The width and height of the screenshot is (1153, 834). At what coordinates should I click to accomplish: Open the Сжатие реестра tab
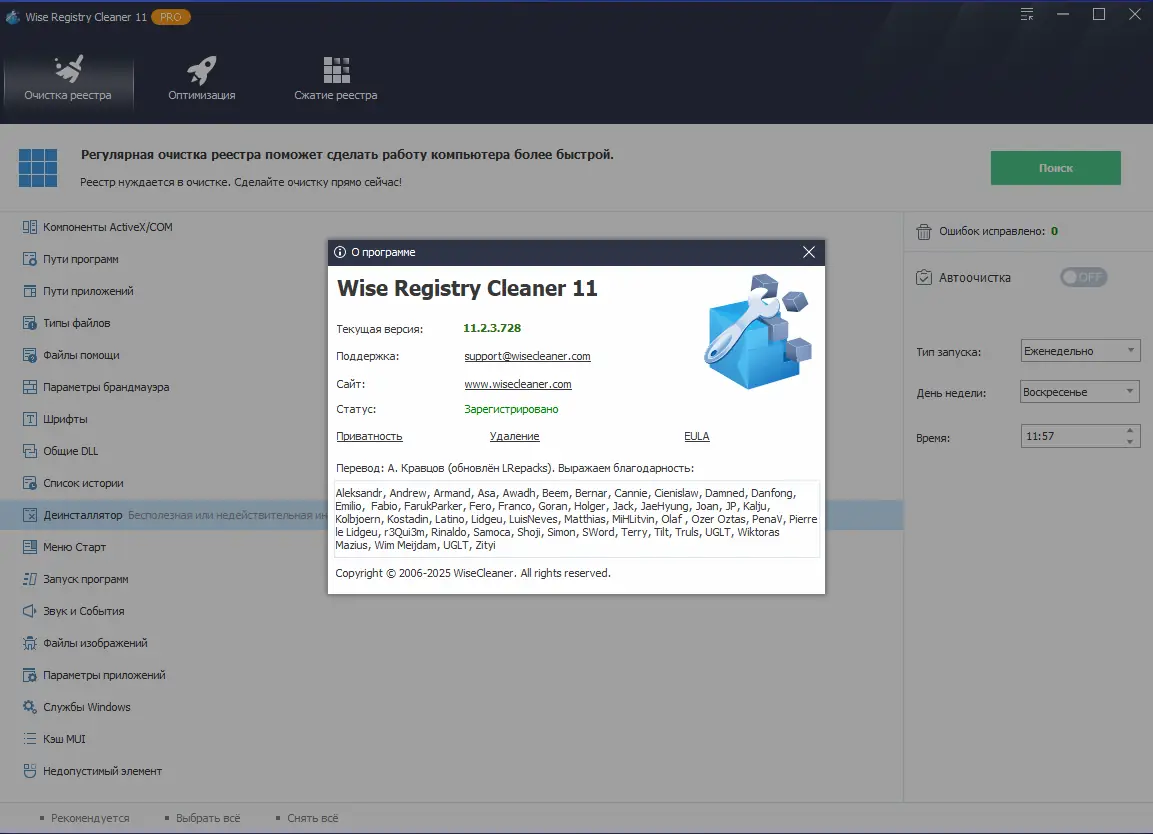click(x=335, y=79)
